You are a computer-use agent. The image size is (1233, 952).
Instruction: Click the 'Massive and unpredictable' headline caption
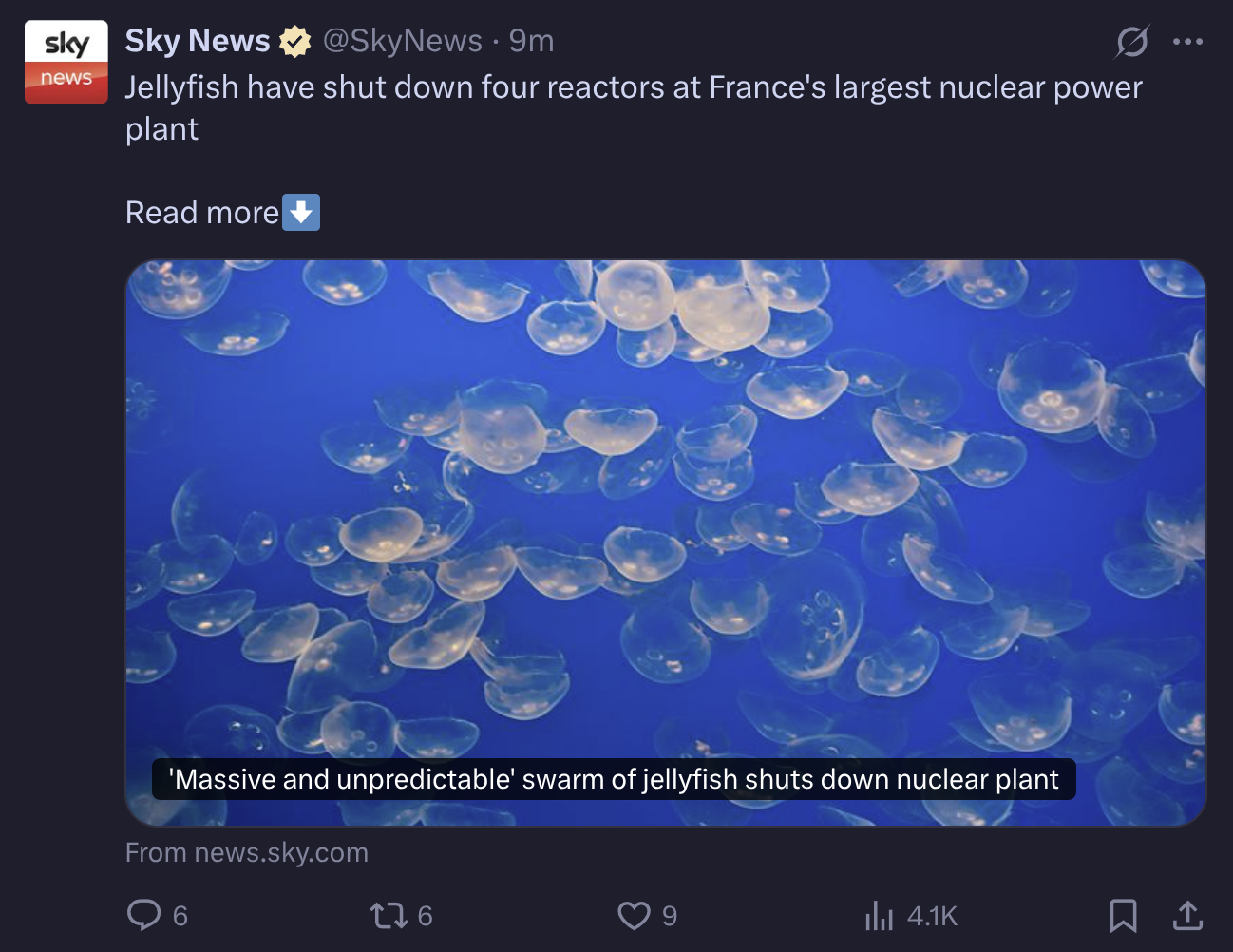(x=614, y=779)
